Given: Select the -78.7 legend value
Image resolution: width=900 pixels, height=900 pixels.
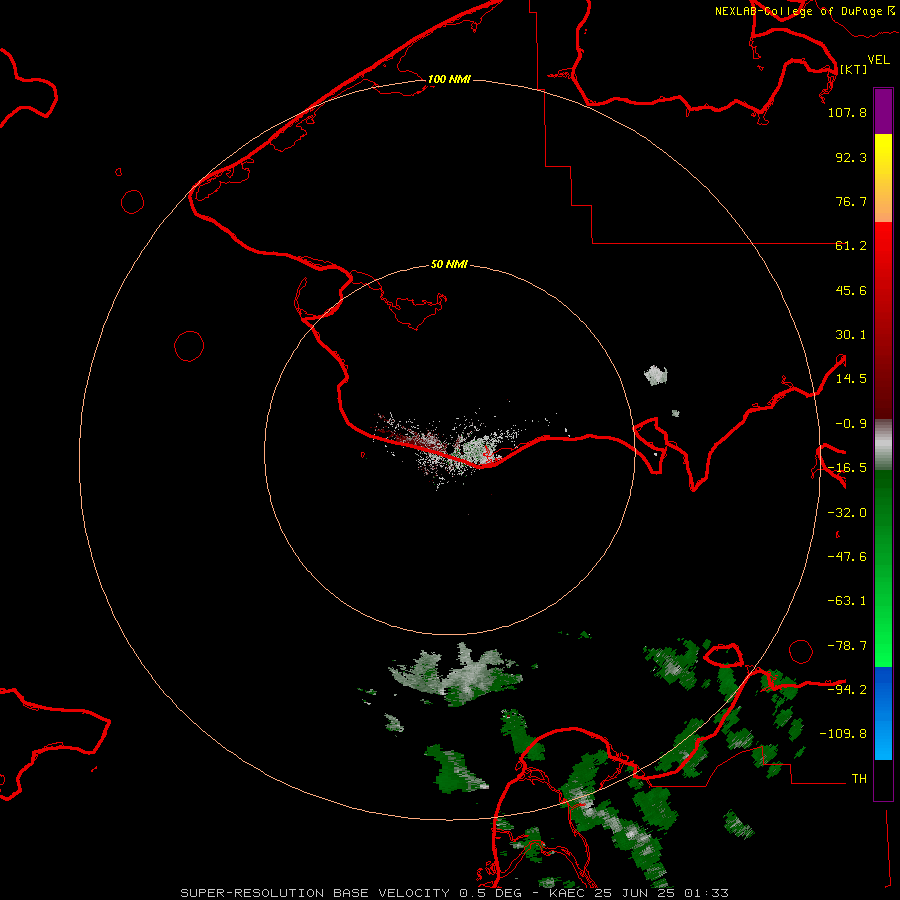Looking at the screenshot, I should (x=847, y=646).
